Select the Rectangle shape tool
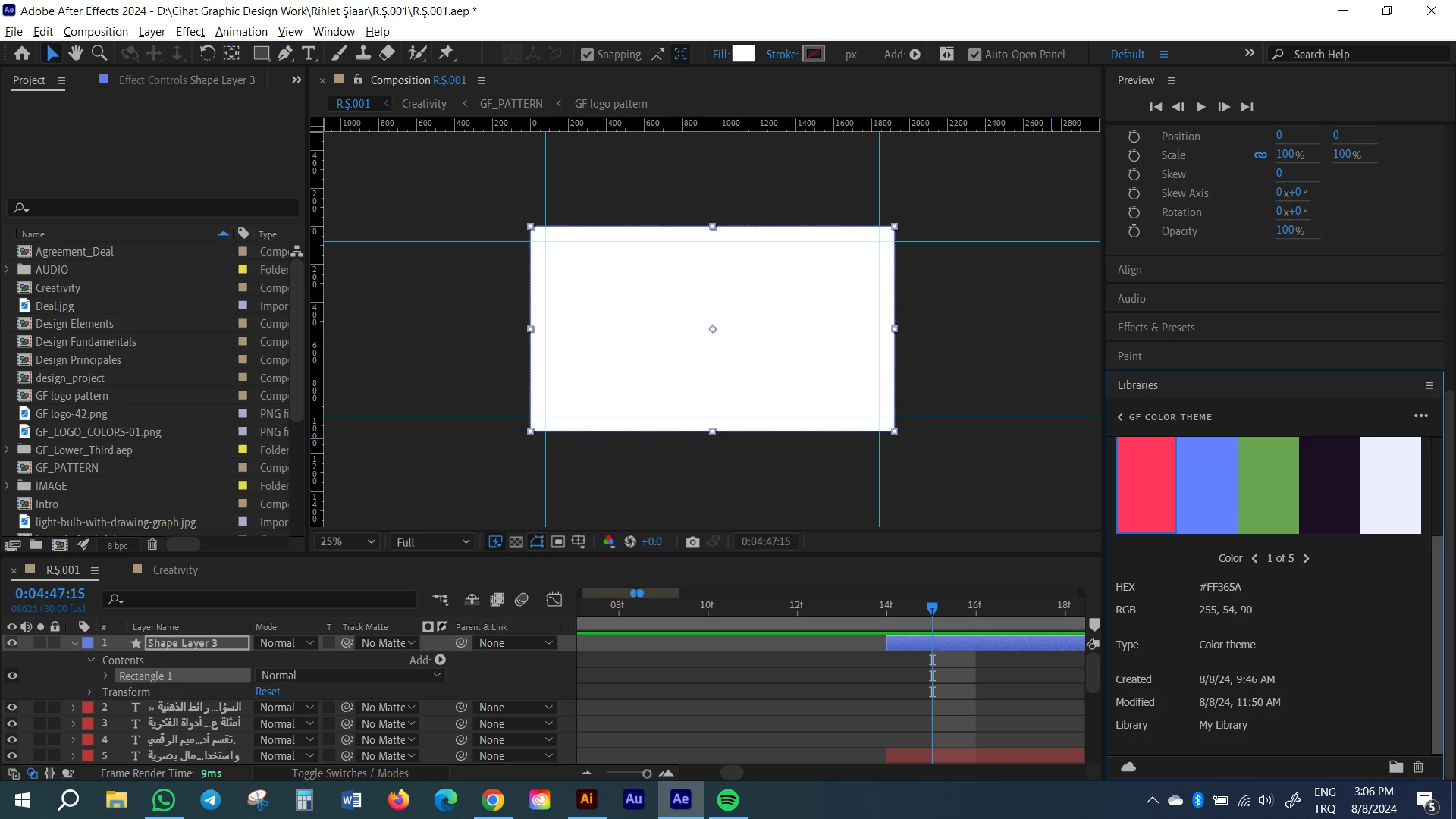Viewport: 1456px width, 819px height. 261,54
